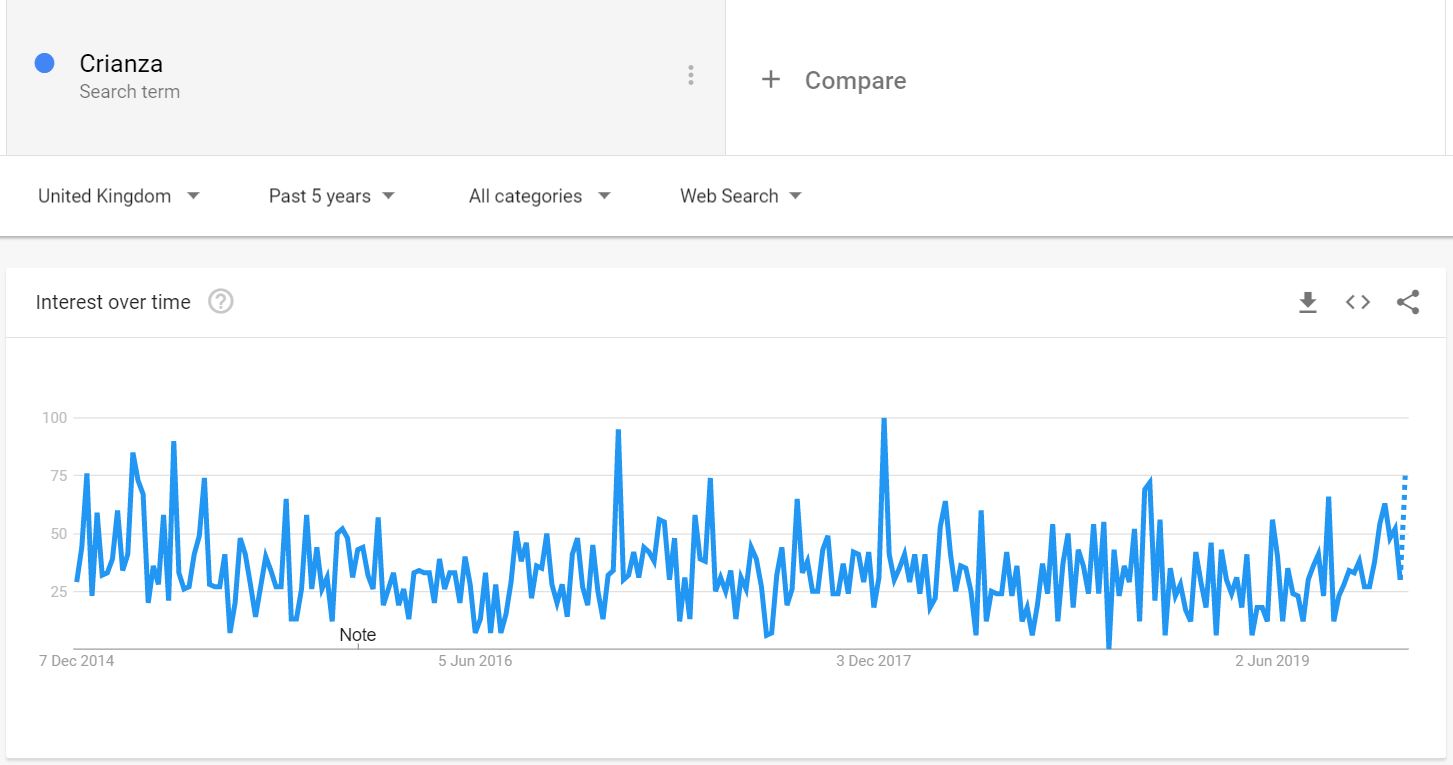
Task: Click the plus icon to compare
Action: coord(770,80)
